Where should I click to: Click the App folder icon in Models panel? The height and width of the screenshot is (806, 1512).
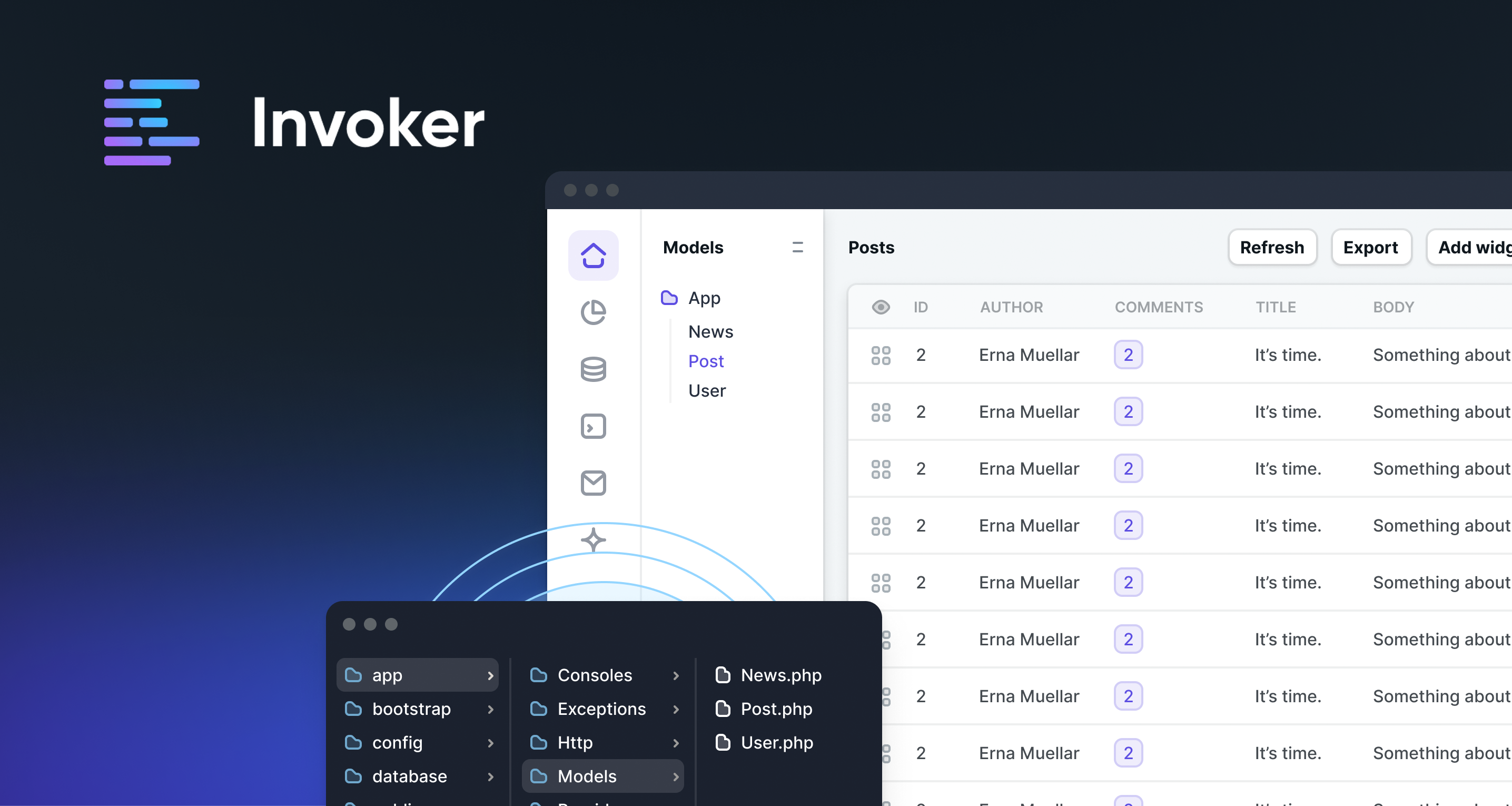(670, 298)
